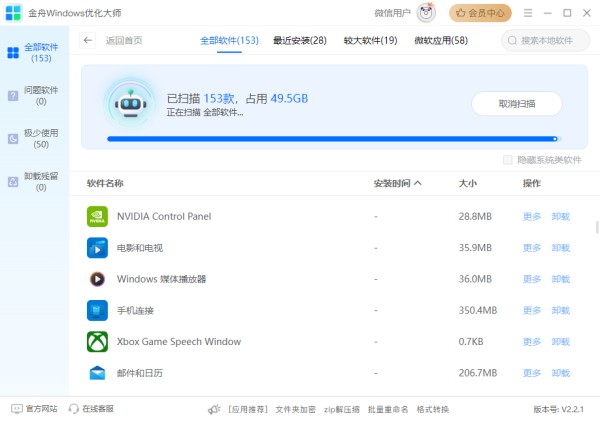The height and width of the screenshot is (422, 600).
Task: Go back with the arrow button
Action: pyautogui.click(x=88, y=40)
